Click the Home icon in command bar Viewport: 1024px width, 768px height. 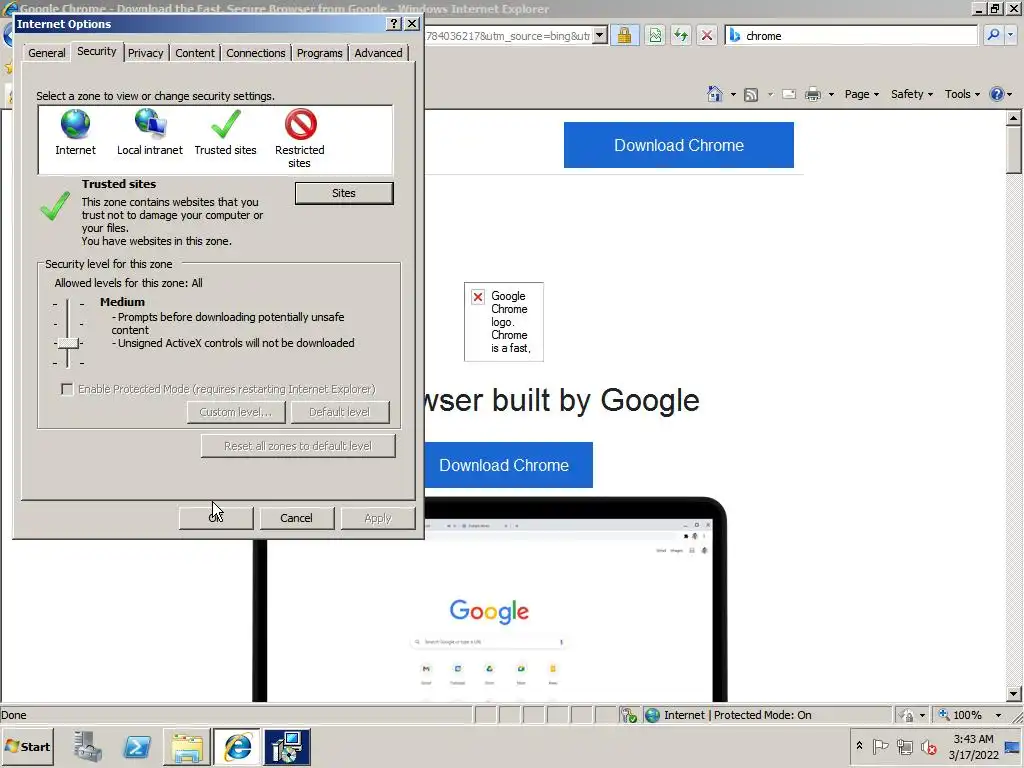(x=714, y=94)
